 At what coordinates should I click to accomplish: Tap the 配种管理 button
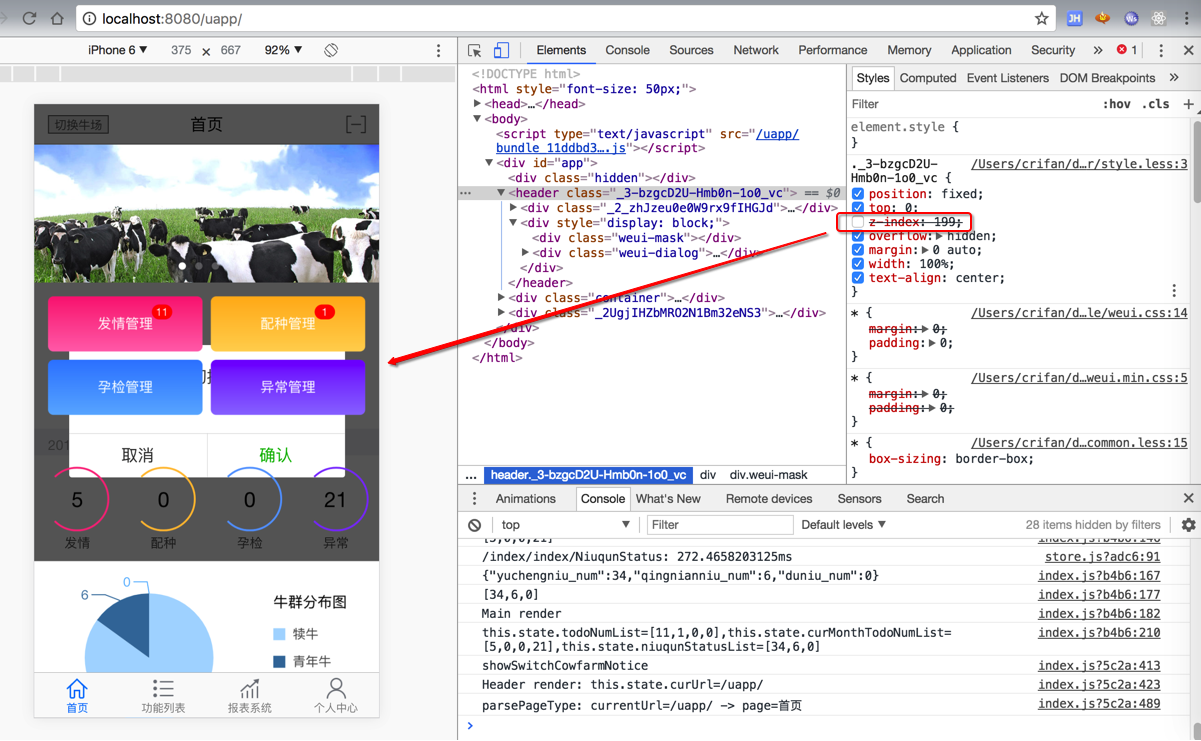[x=288, y=323]
